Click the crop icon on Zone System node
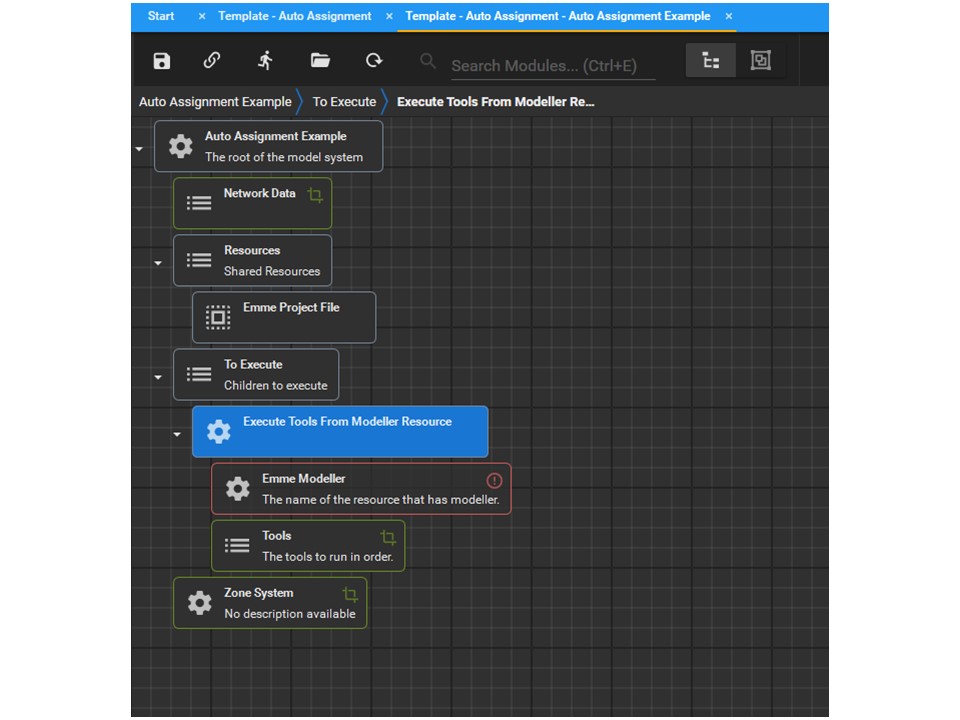This screenshot has width=960, height=720. 349,593
